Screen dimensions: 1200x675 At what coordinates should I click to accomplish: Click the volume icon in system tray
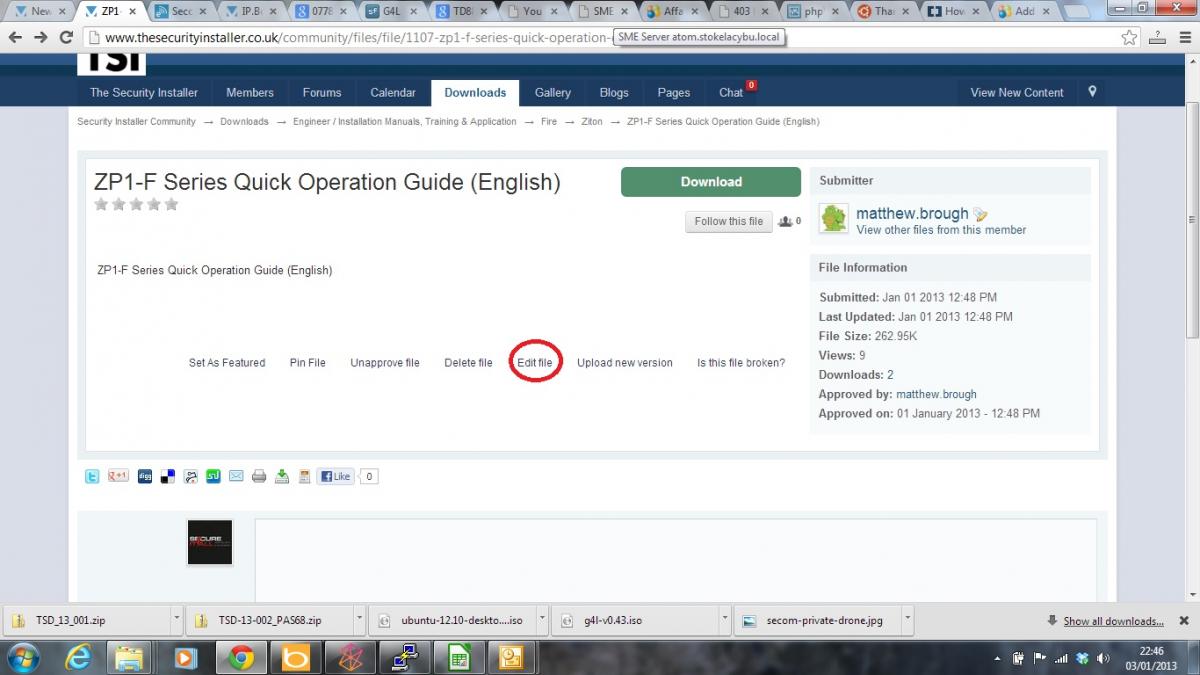point(1101,658)
